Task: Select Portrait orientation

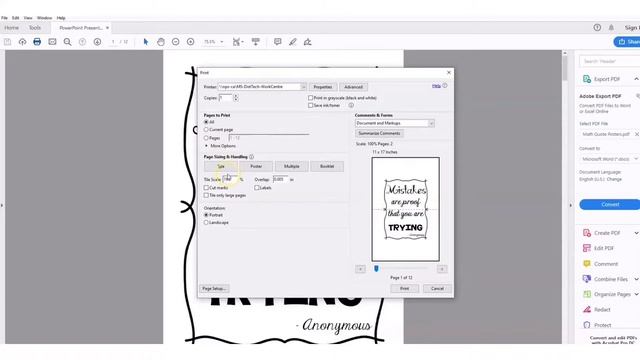Action: pos(206,215)
